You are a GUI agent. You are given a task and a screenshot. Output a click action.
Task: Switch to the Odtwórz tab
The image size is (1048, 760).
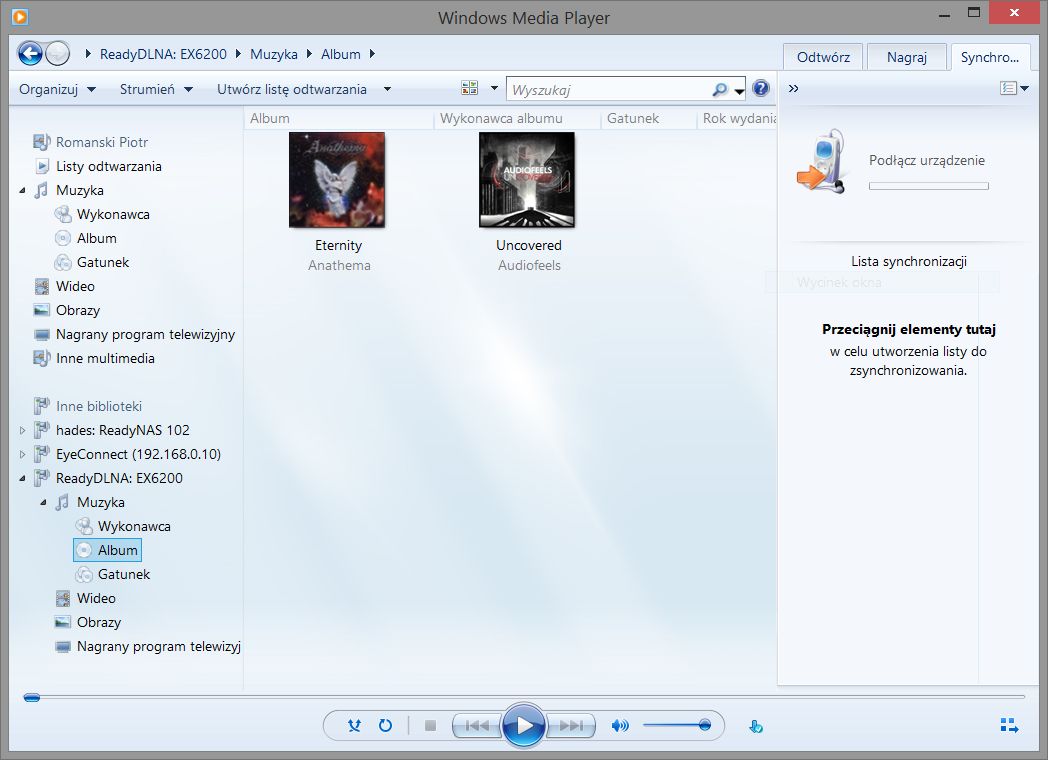[x=823, y=57]
